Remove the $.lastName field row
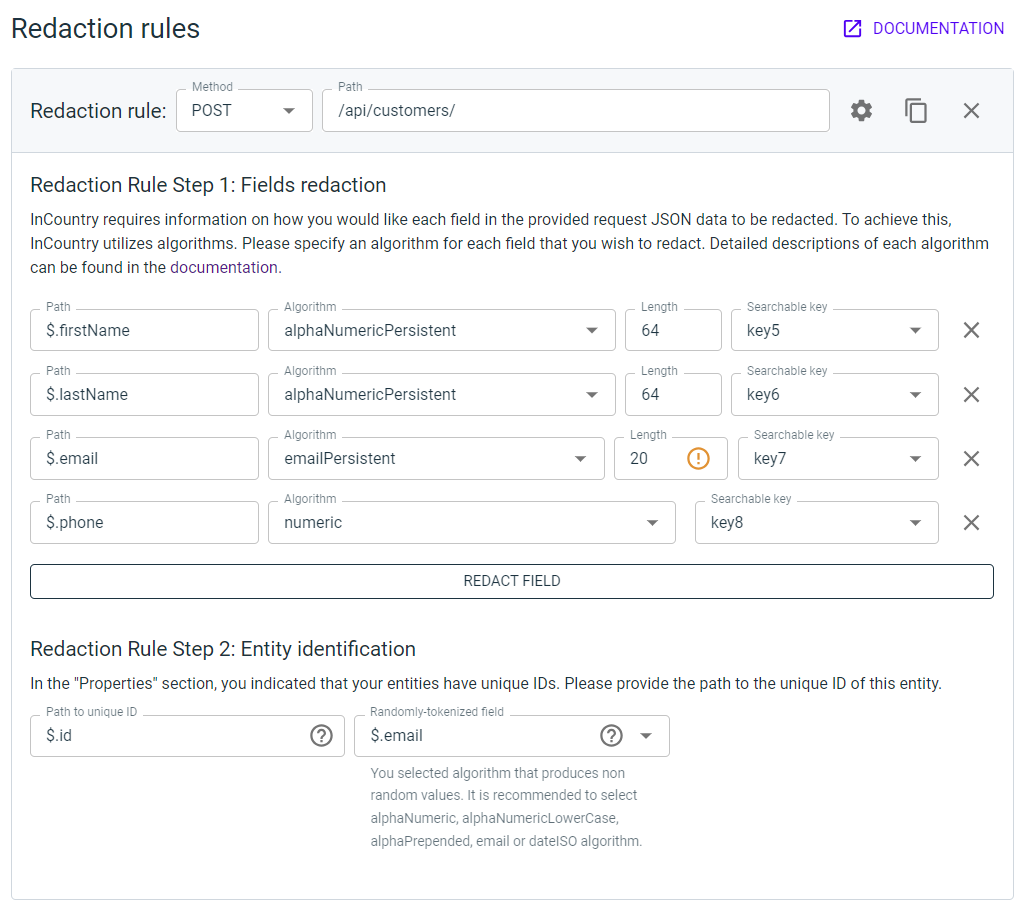This screenshot has width=1028, height=909. tap(971, 394)
